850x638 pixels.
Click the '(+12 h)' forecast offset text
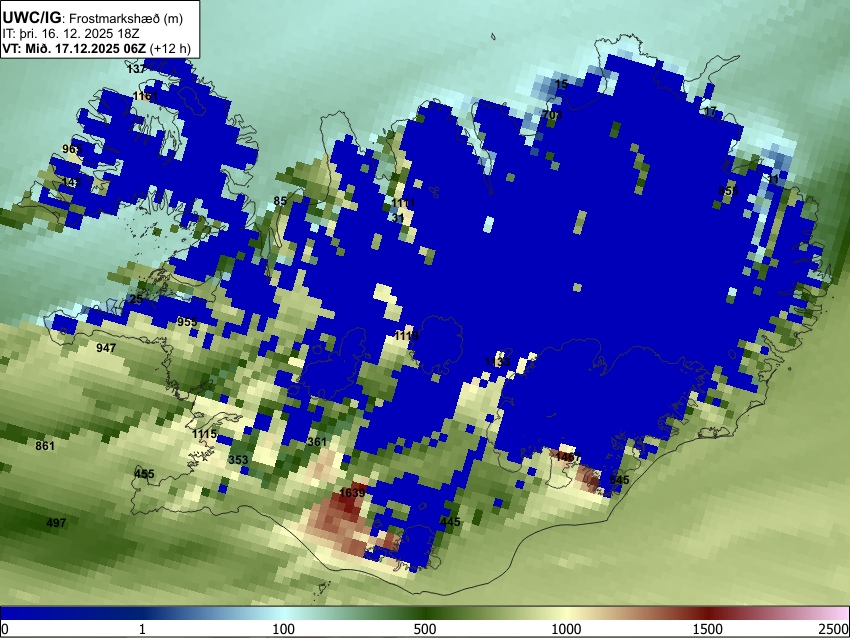point(170,48)
